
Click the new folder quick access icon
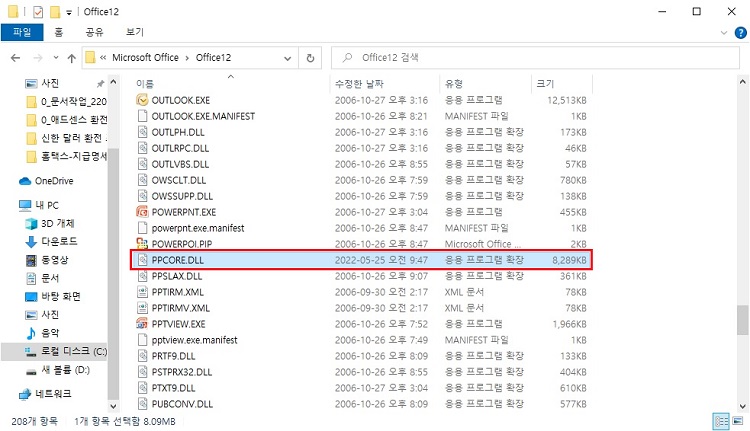pyautogui.click(x=55, y=11)
